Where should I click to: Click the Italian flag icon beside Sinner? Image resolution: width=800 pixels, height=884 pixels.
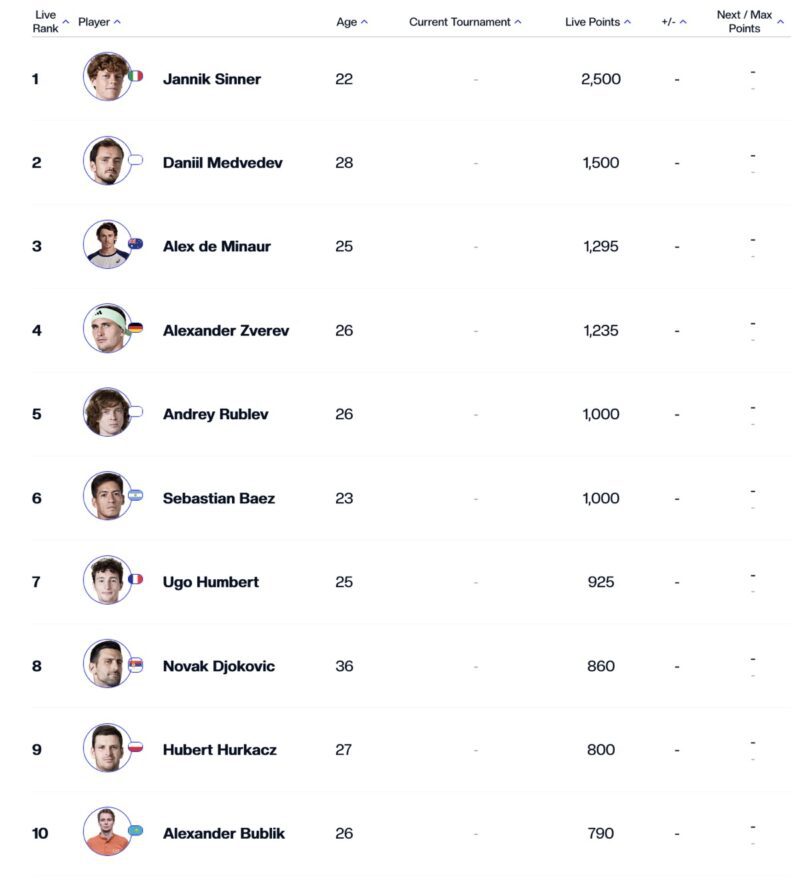click(x=135, y=76)
